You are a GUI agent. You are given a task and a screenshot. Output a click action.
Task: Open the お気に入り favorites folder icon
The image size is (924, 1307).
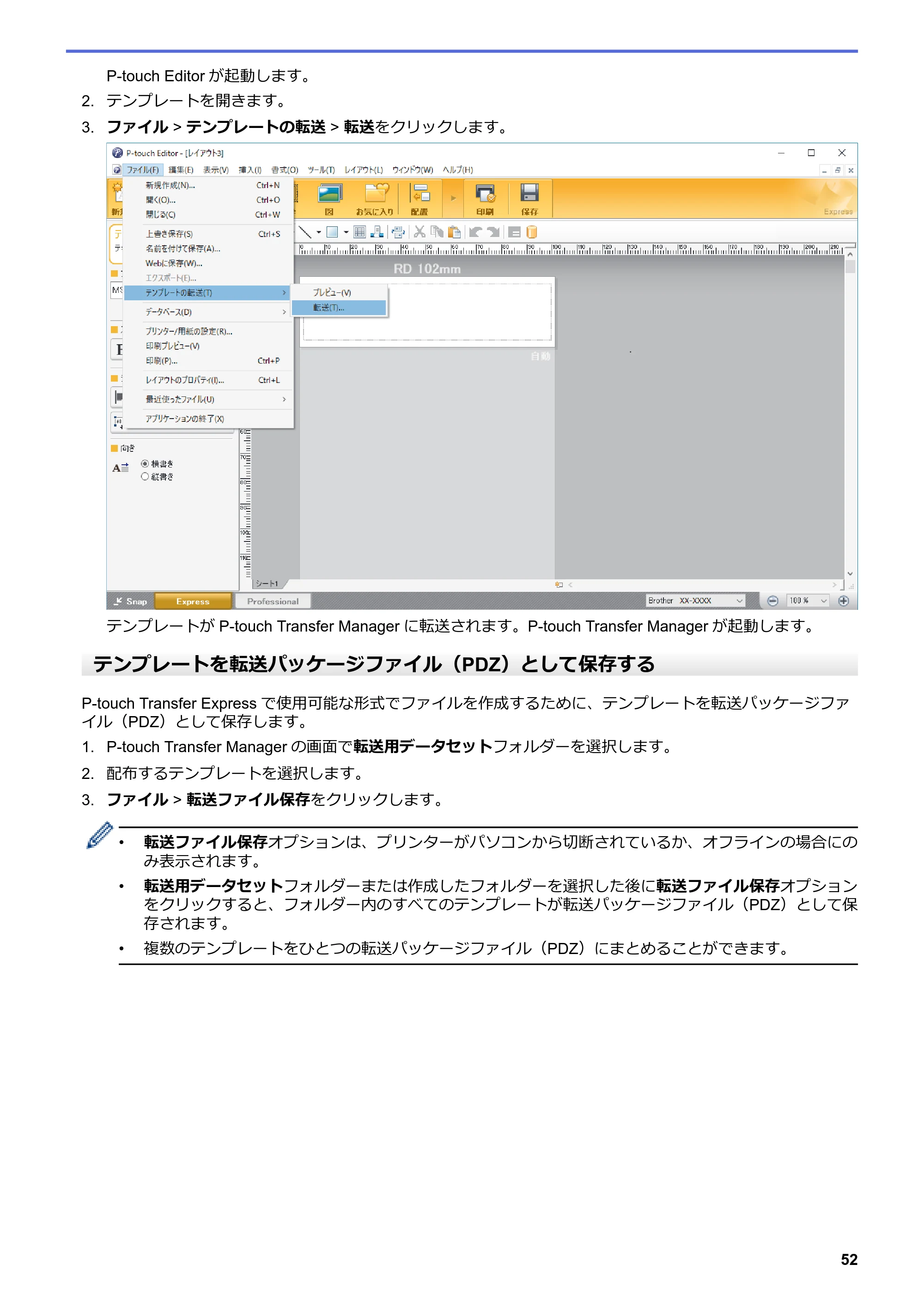375,199
